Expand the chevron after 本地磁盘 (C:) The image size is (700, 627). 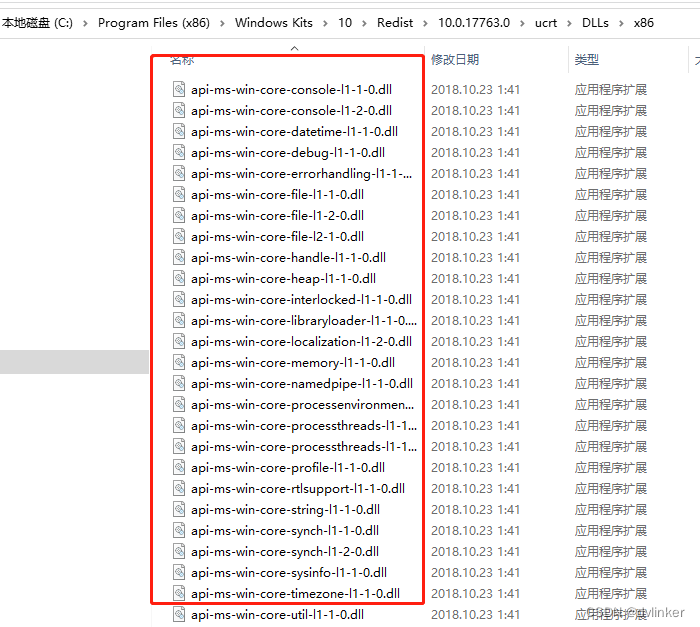(85, 23)
